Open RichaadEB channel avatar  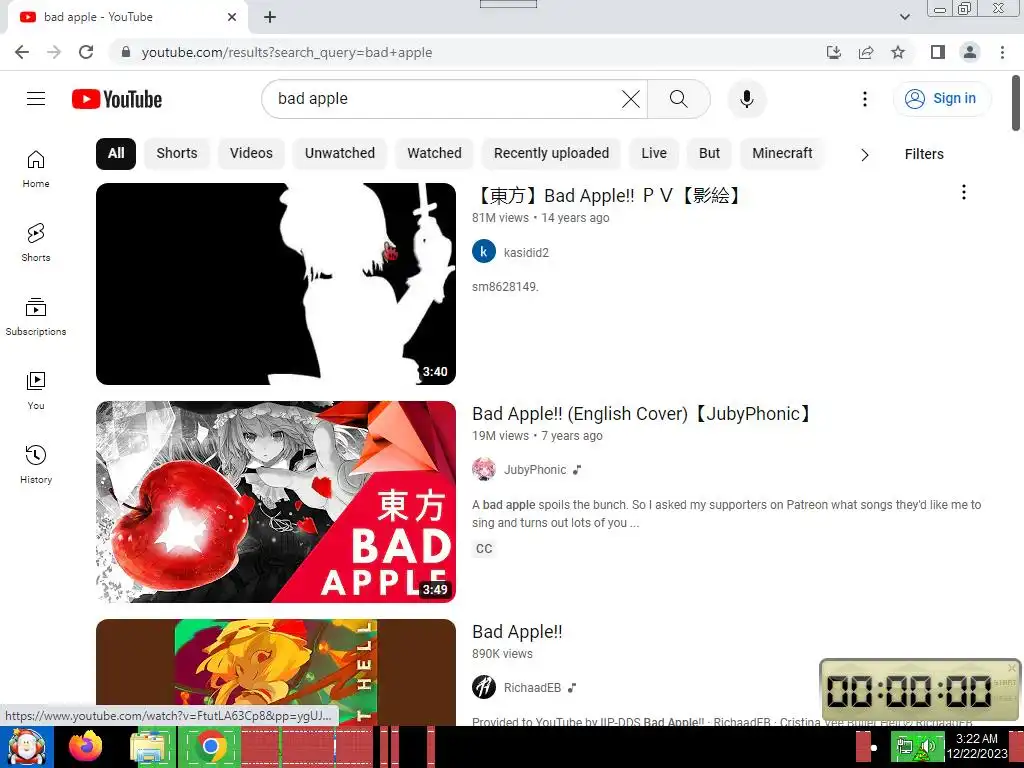pyautogui.click(x=484, y=687)
